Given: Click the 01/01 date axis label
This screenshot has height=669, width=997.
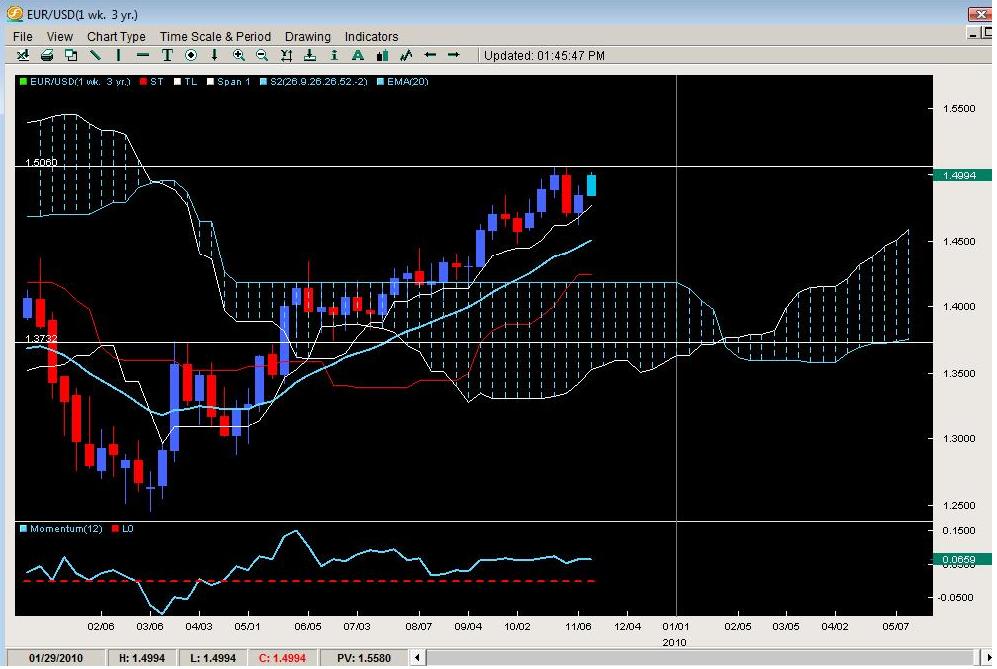Looking at the screenshot, I should tap(676, 626).
